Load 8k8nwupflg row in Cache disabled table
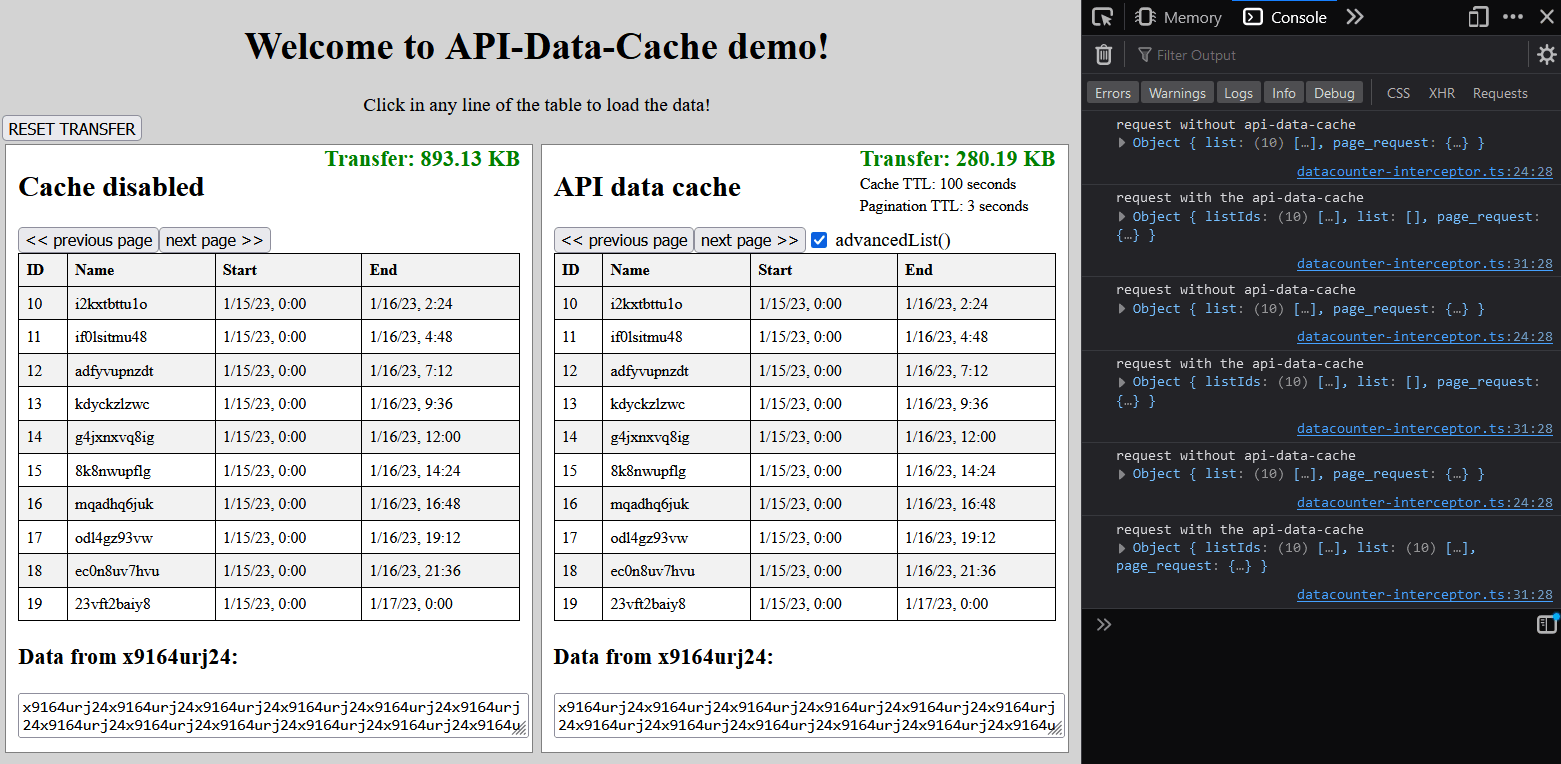Screen dimensions: 1561x764 point(269,470)
